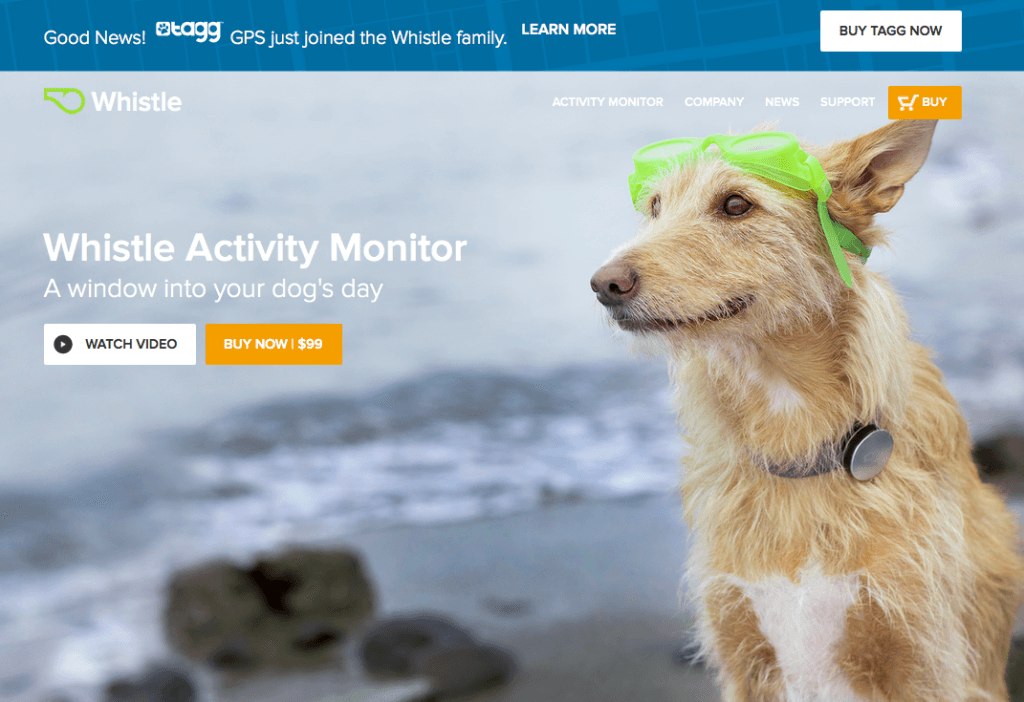Click the Whistle Activity Monitor headline
1024x702 pixels.
coord(255,248)
